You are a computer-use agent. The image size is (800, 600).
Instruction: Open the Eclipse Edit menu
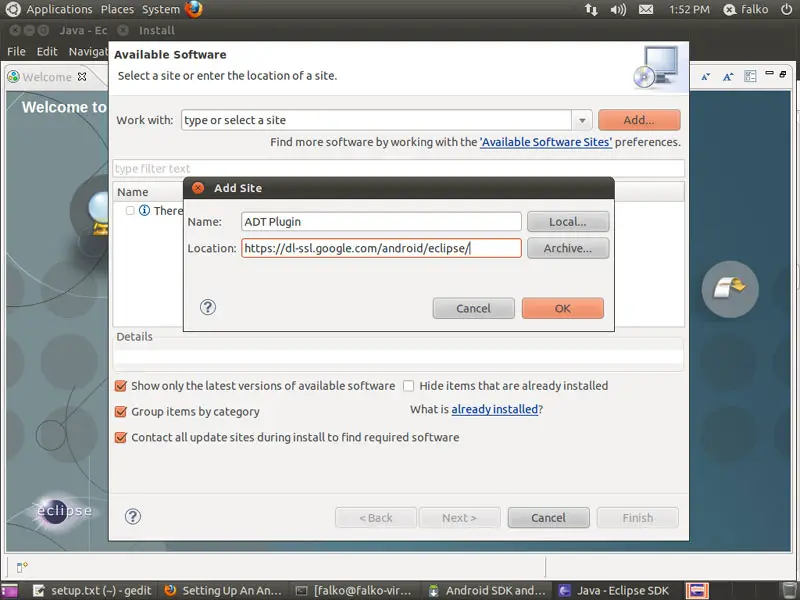(47, 52)
